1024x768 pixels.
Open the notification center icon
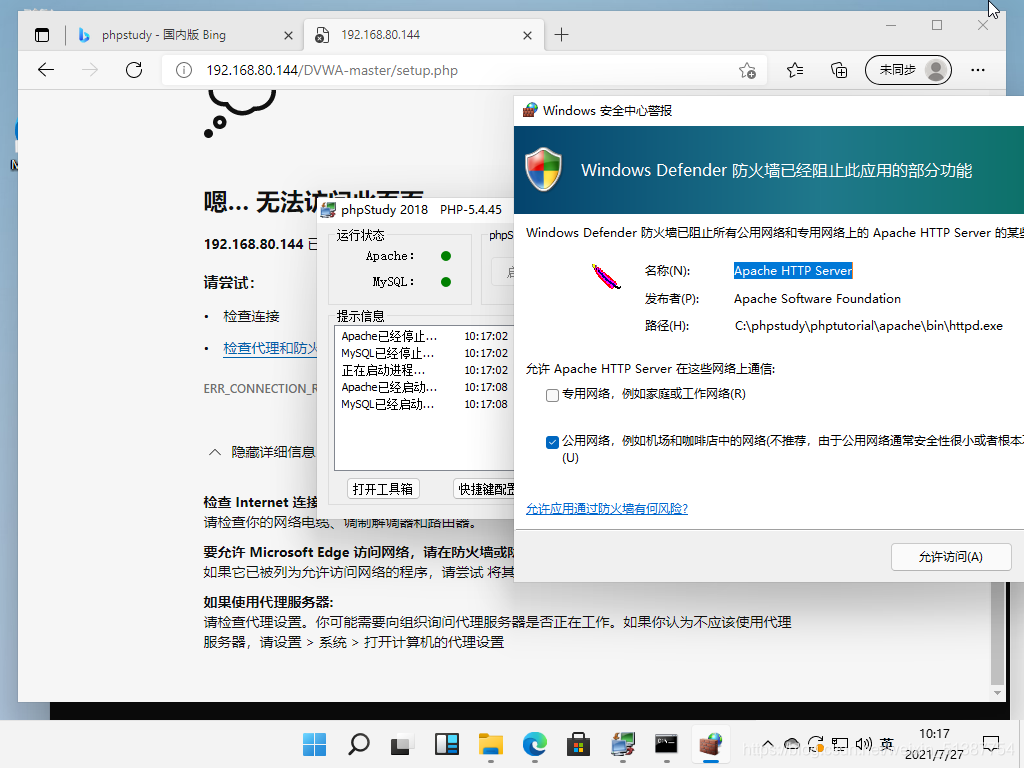(991, 744)
